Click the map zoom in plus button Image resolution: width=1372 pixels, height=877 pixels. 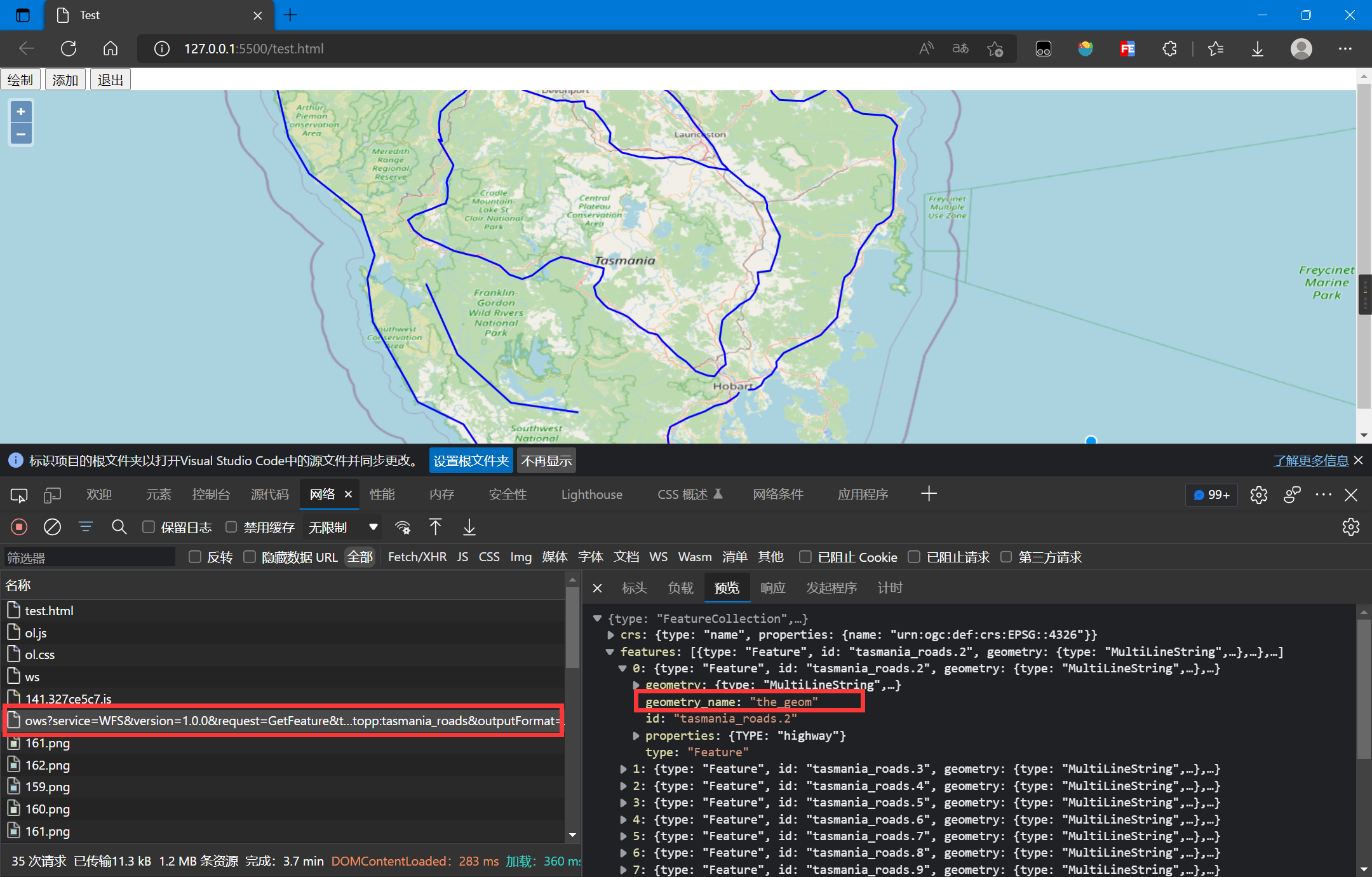[21, 112]
